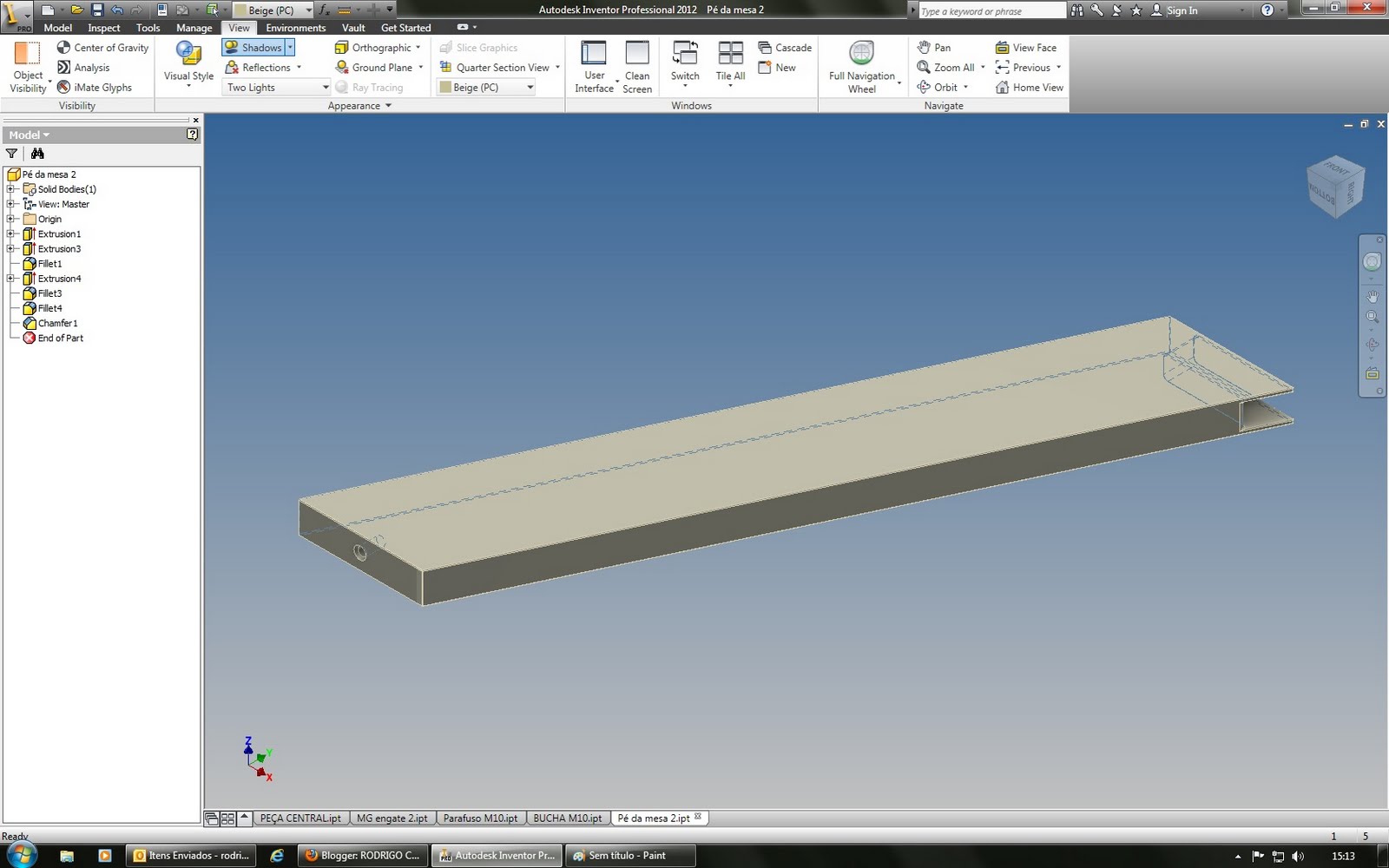1389x868 pixels.
Task: Switch to the Inspect ribbon tab
Action: 103,27
